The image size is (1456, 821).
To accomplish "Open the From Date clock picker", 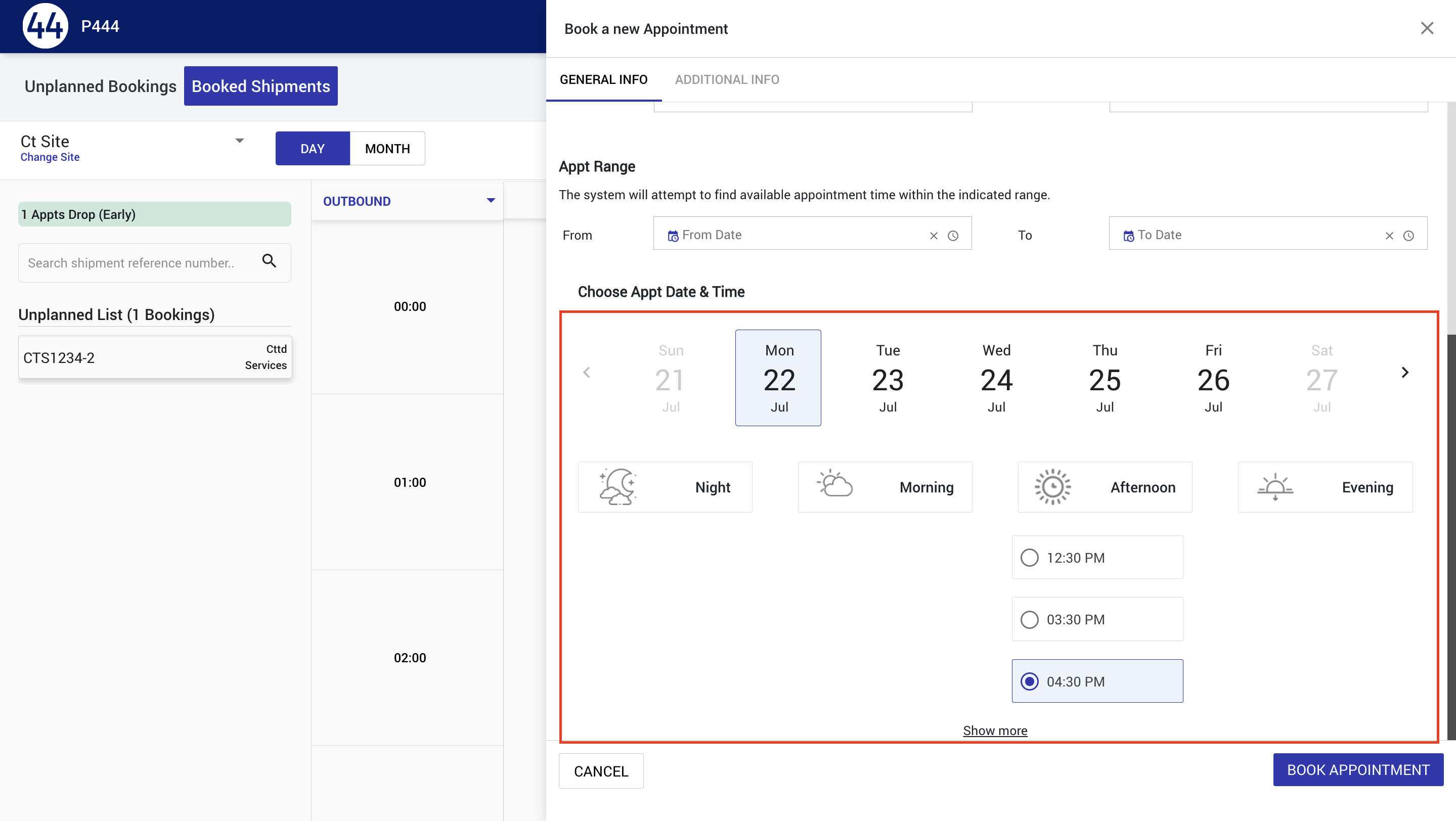I will coord(953,236).
